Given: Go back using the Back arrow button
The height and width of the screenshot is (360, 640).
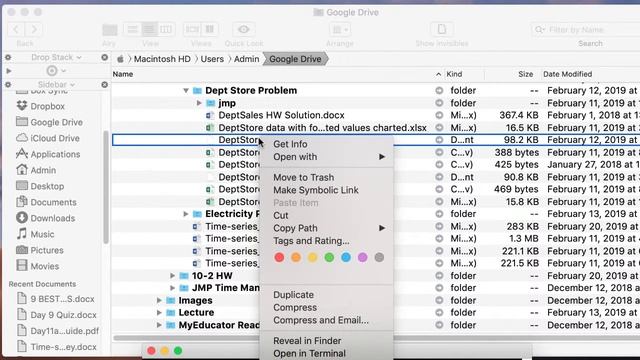Looking at the screenshot, I should click(x=16, y=29).
